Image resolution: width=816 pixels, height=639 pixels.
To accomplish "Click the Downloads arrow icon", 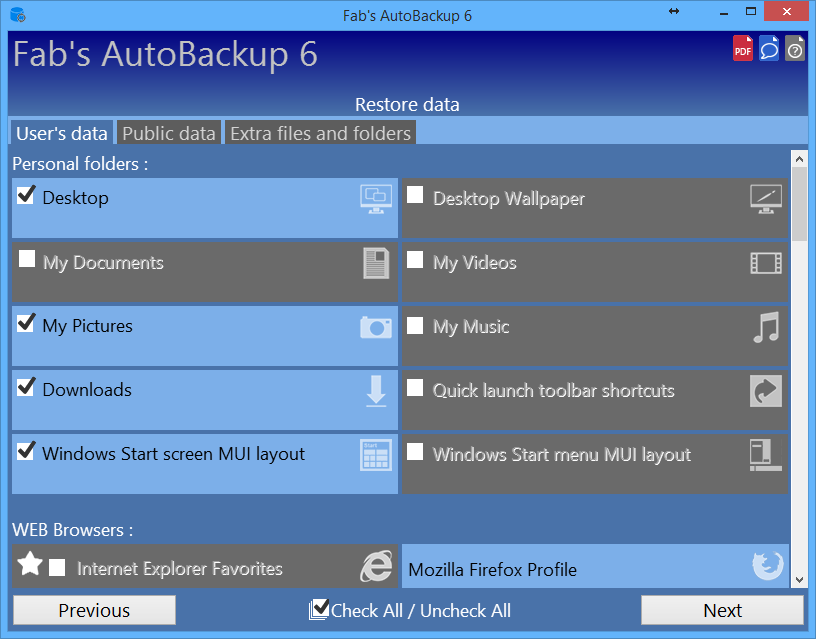I will point(376,391).
